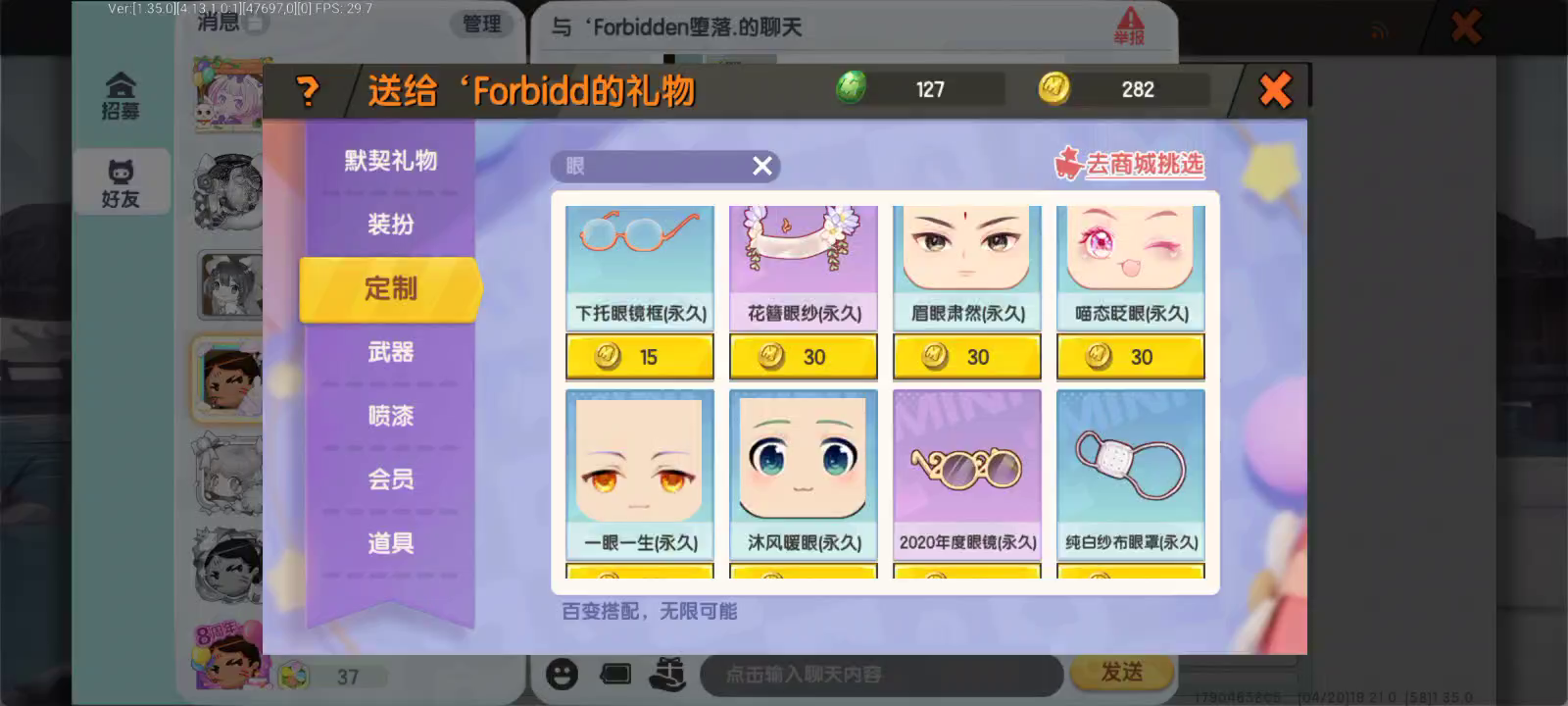Screen dimensions: 1568x706
Task: Buy 下托眼镜框 for 15 coins
Action: tap(640, 357)
